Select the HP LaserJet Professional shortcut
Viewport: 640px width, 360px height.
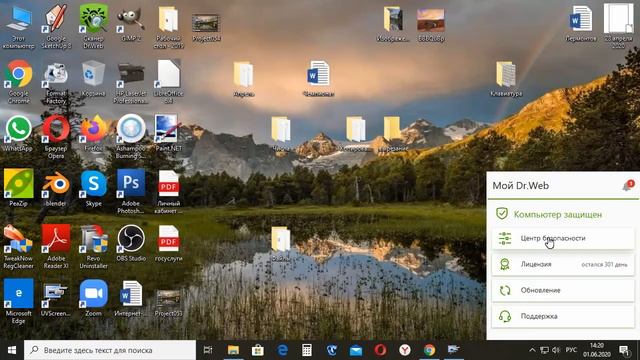[x=131, y=82]
